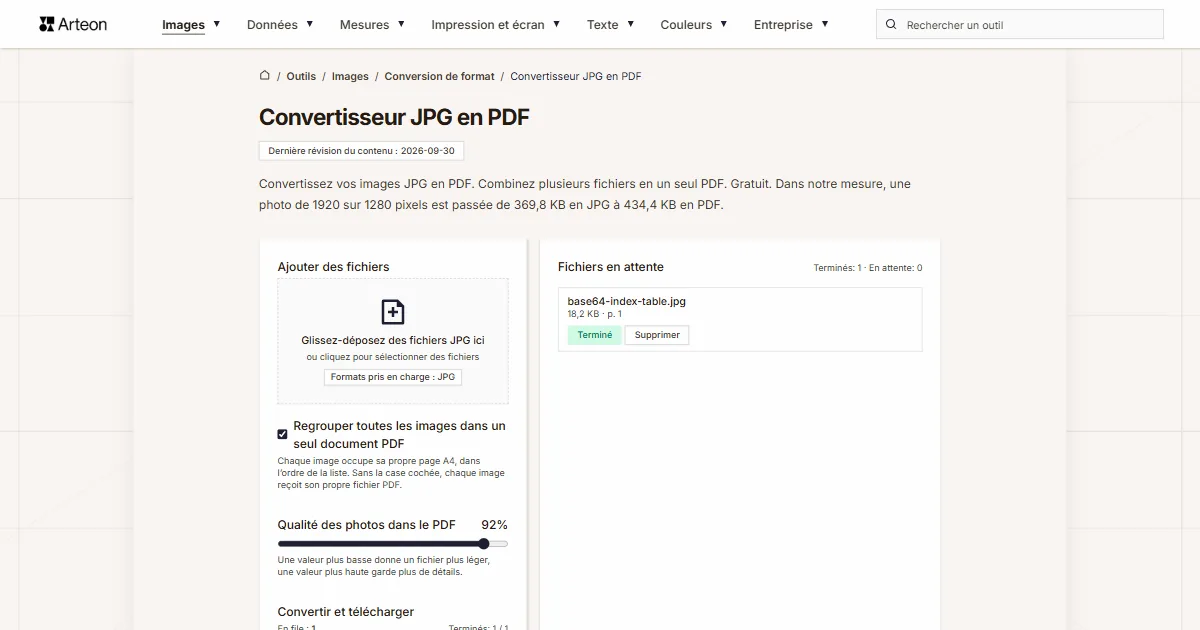Expand the Texte dropdown
This screenshot has width=1200, height=630.
pos(611,25)
